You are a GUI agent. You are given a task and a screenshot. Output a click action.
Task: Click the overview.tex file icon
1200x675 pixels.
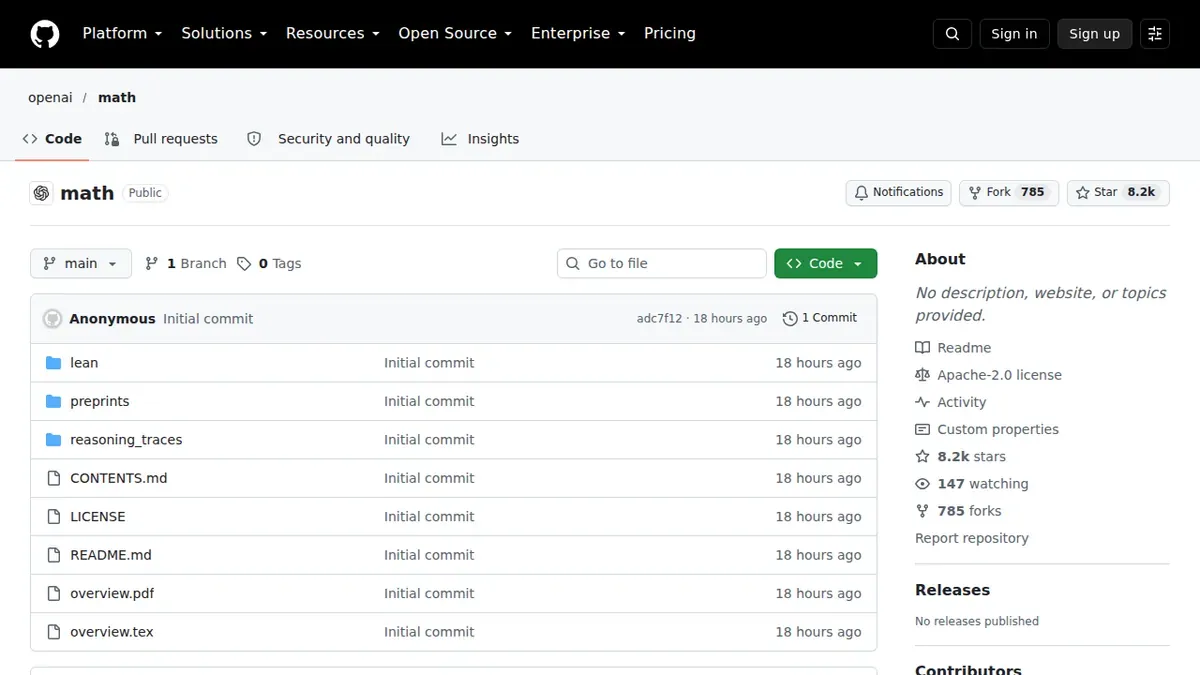pyautogui.click(x=54, y=632)
